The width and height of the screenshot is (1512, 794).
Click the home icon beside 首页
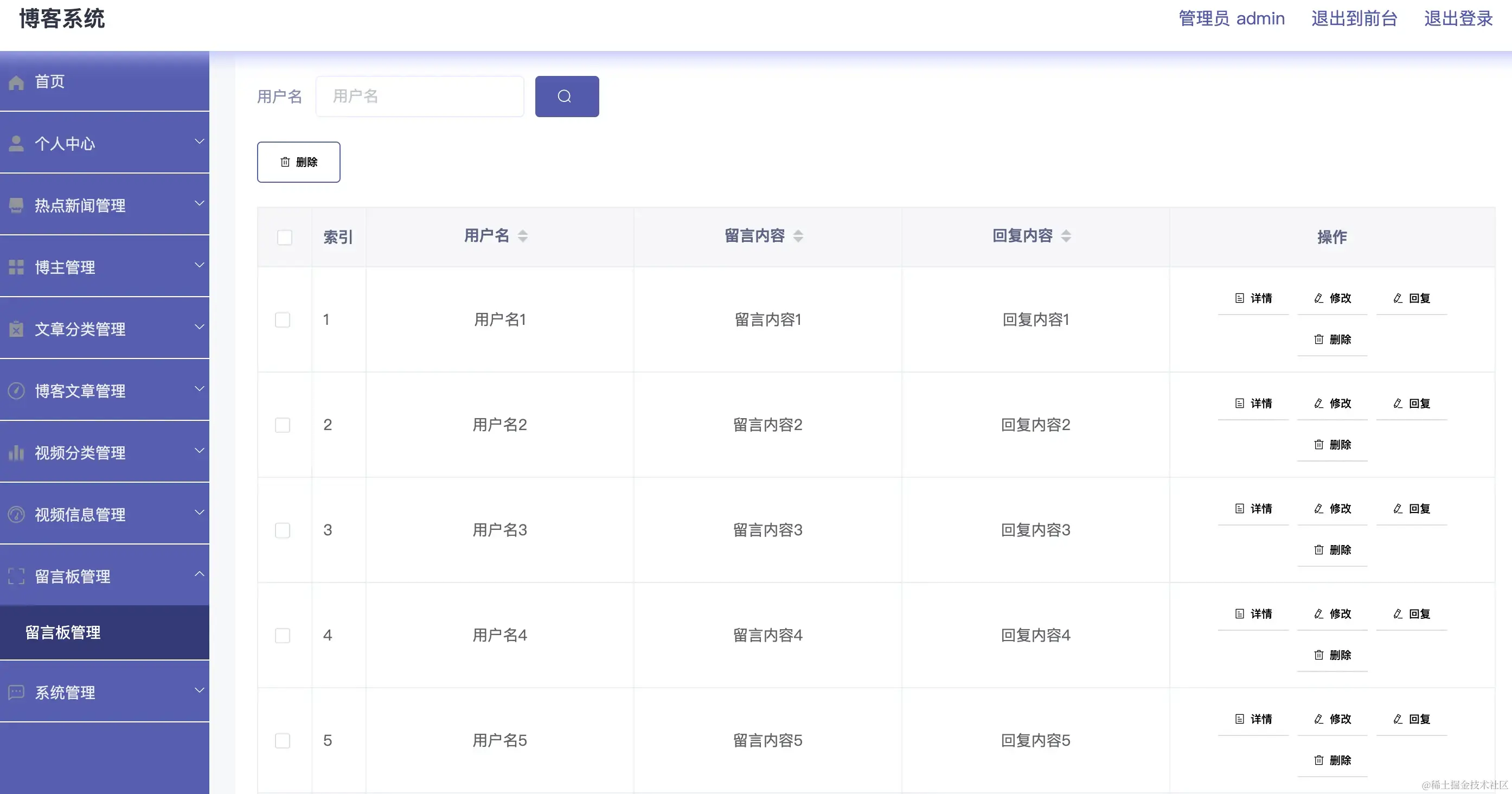[x=16, y=82]
